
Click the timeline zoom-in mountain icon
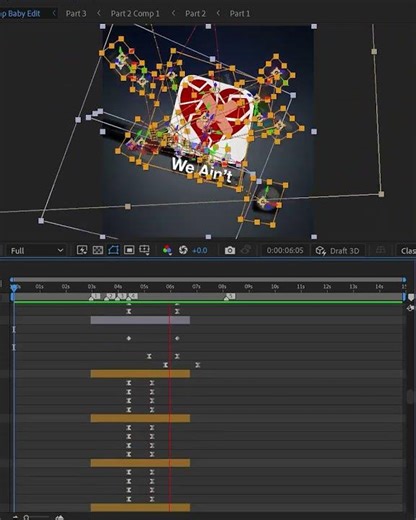click(59, 517)
